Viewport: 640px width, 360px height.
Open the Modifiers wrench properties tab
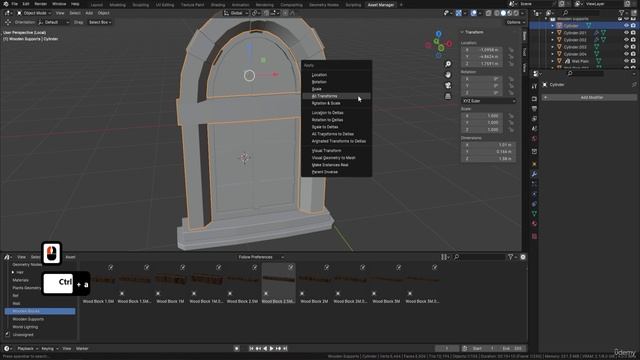534,174
